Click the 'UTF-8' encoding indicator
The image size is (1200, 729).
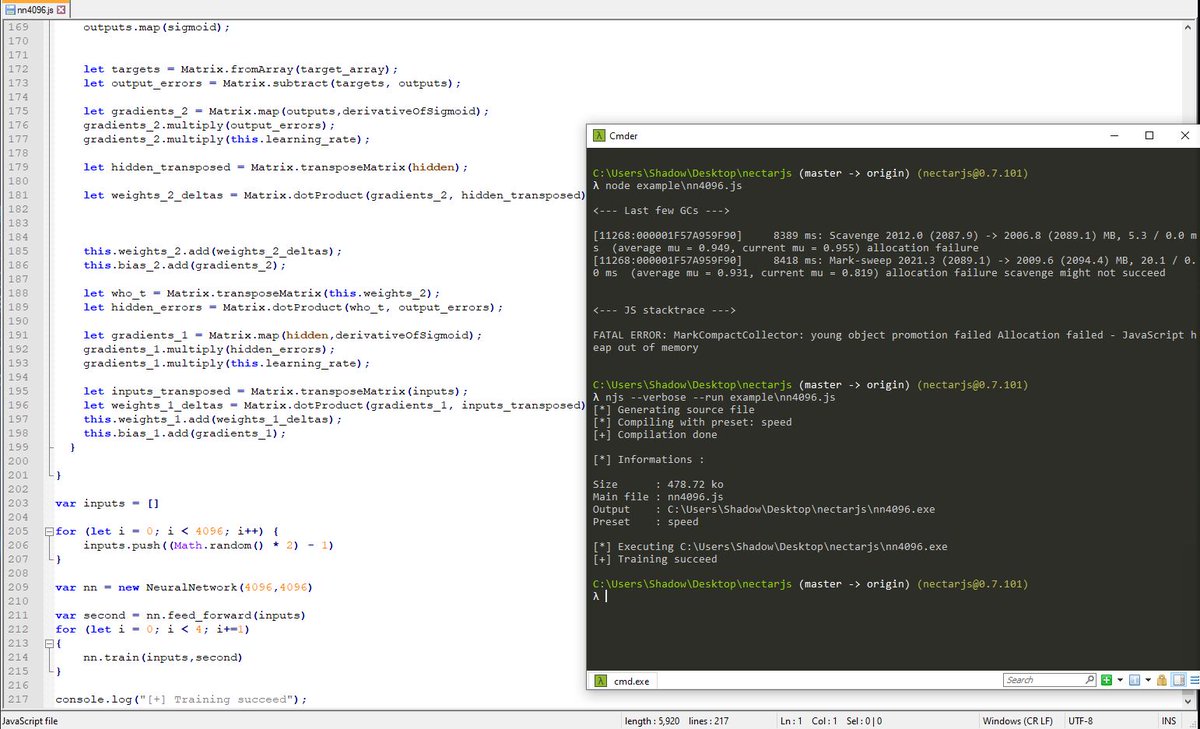pyautogui.click(x=1081, y=721)
